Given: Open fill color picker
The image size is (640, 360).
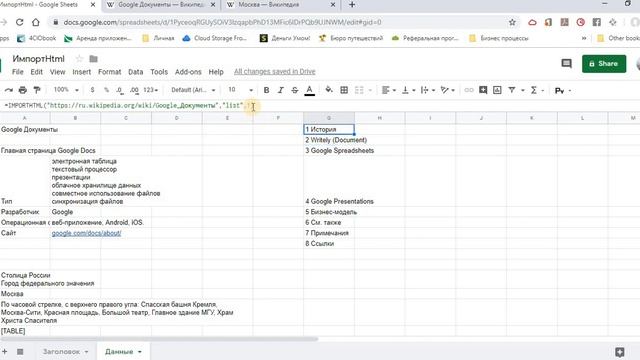Looking at the screenshot, I should click(x=329, y=90).
